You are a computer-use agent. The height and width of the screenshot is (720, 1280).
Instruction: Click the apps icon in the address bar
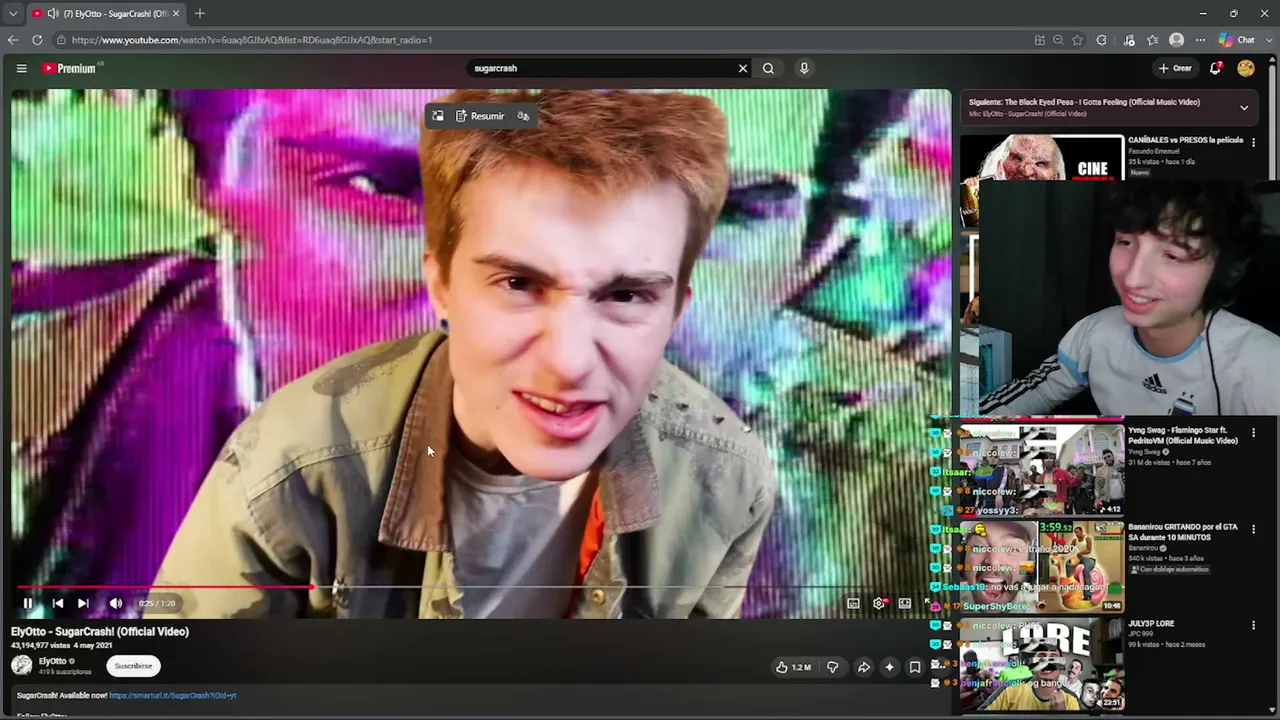[x=1040, y=40]
